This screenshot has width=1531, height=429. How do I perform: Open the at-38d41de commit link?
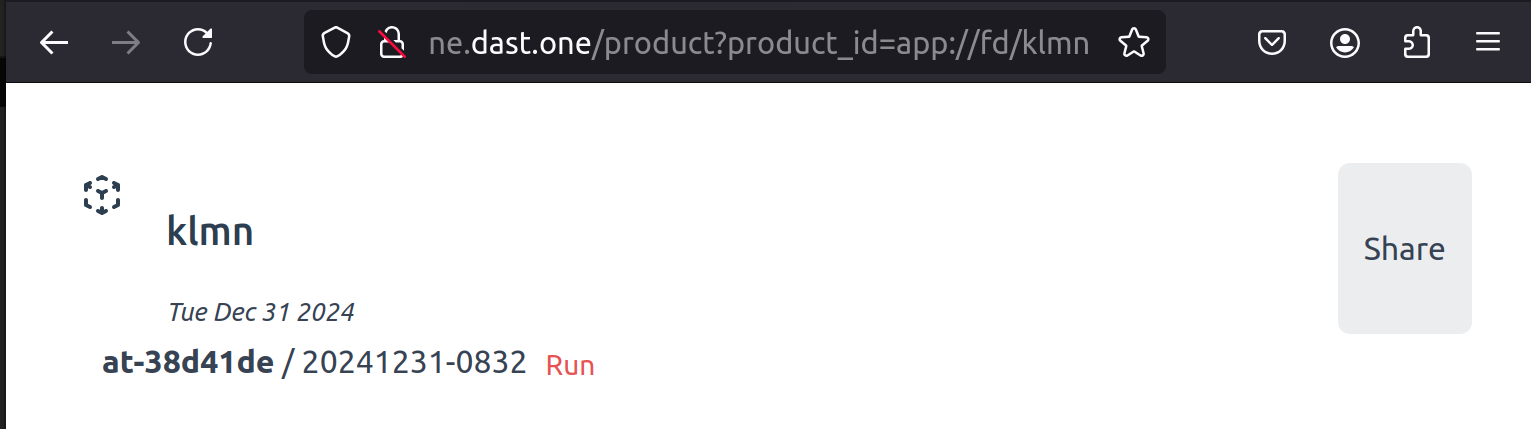pos(188,362)
